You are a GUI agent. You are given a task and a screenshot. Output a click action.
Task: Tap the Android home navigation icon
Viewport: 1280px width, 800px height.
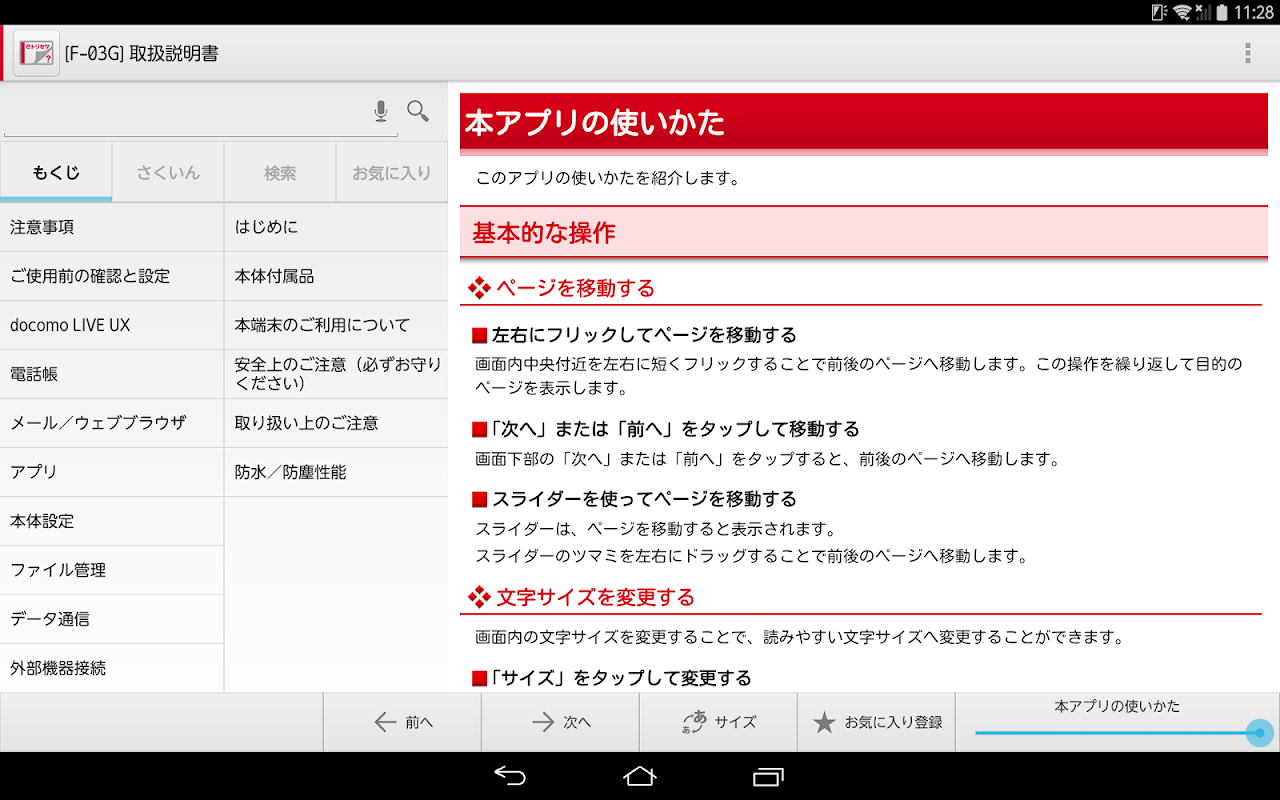640,776
